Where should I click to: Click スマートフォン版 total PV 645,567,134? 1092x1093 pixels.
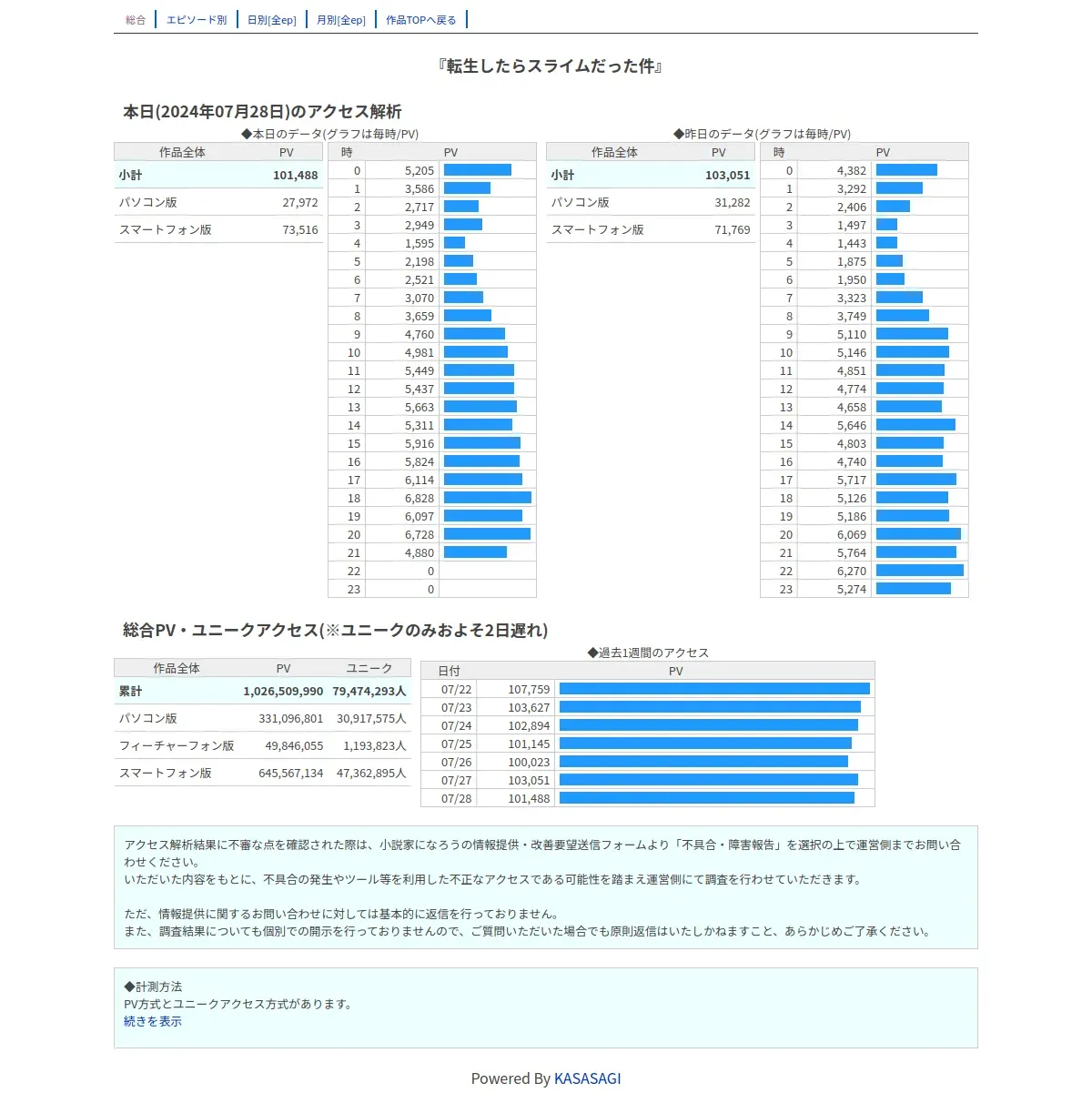click(x=291, y=773)
